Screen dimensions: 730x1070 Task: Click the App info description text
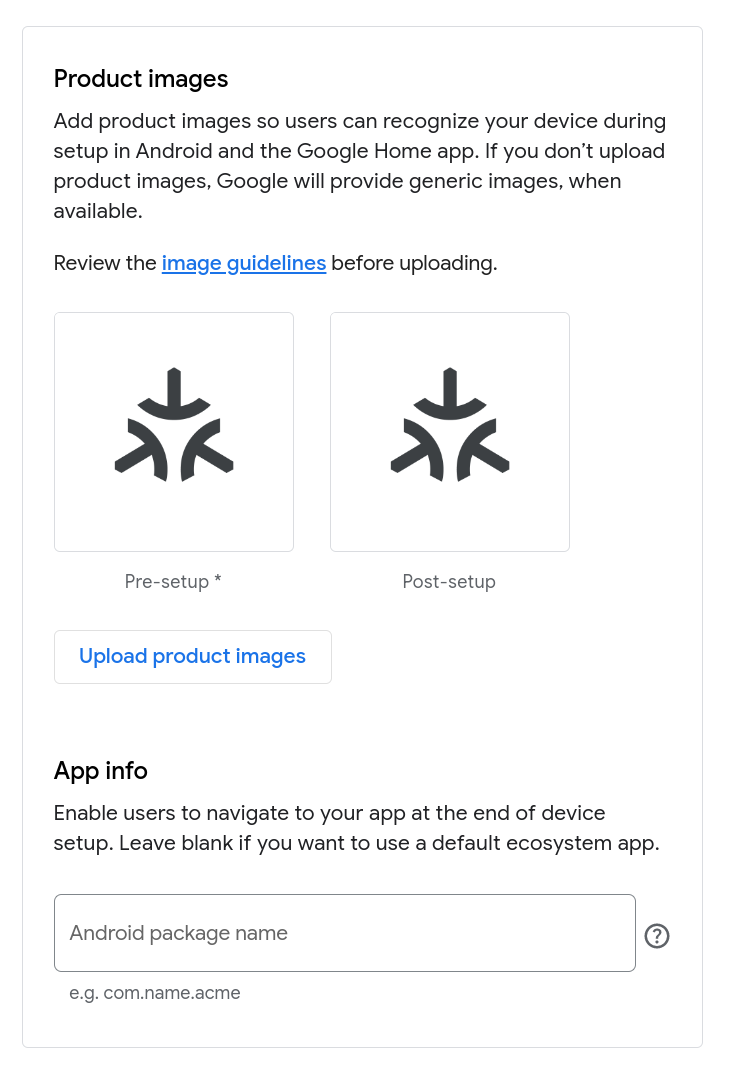pos(356,828)
